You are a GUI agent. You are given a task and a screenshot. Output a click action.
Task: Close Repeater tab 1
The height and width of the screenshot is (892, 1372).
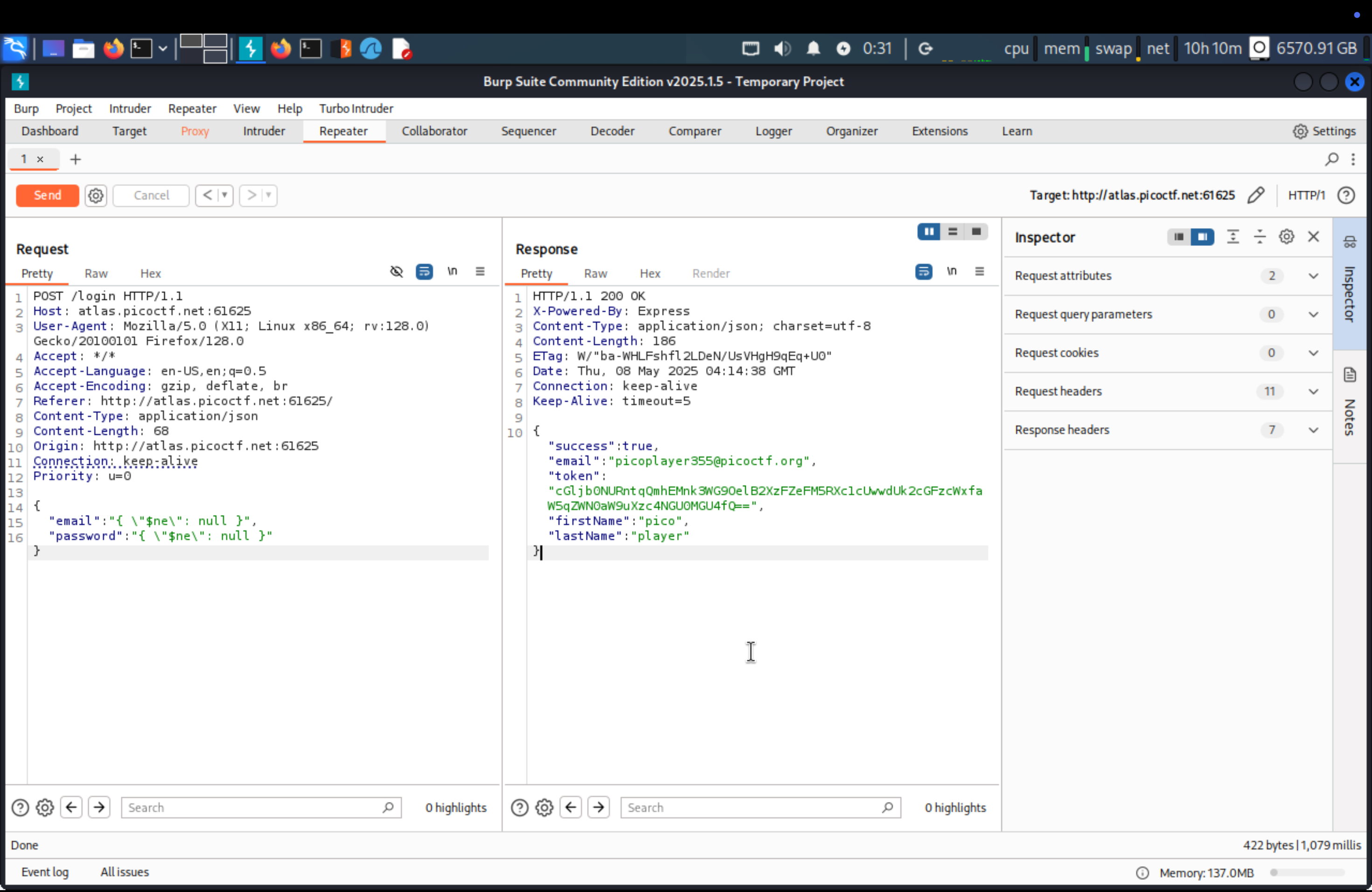point(40,160)
